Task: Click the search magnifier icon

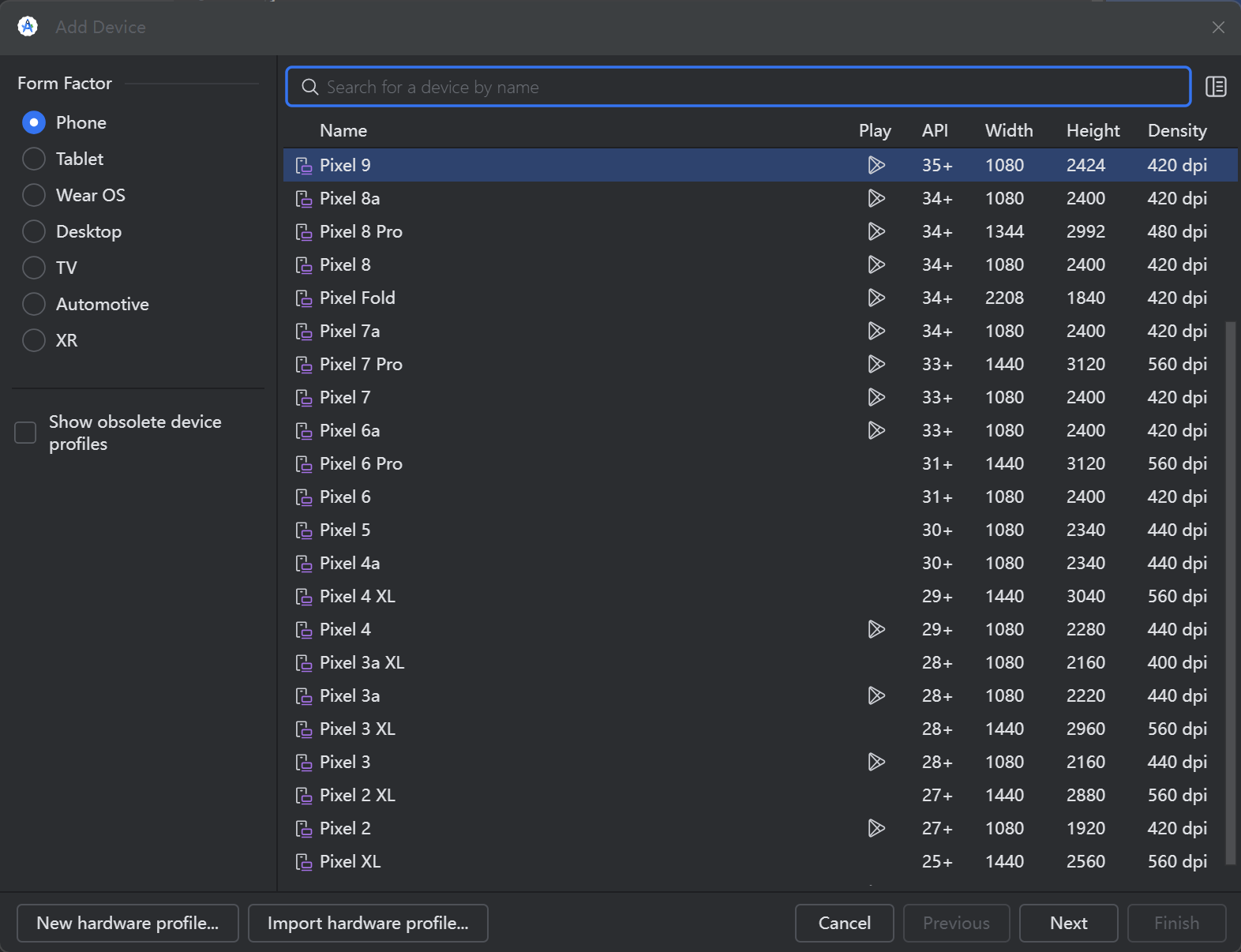Action: pos(310,87)
